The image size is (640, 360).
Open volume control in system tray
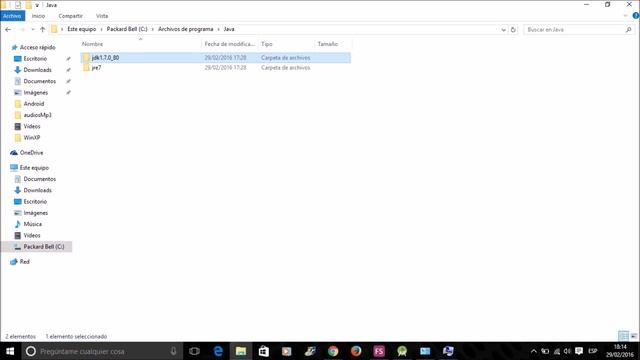click(x=567, y=351)
